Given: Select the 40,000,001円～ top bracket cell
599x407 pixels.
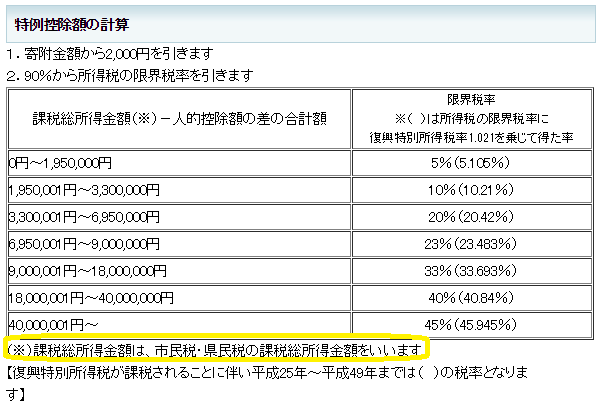Looking at the screenshot, I should click(x=179, y=325).
